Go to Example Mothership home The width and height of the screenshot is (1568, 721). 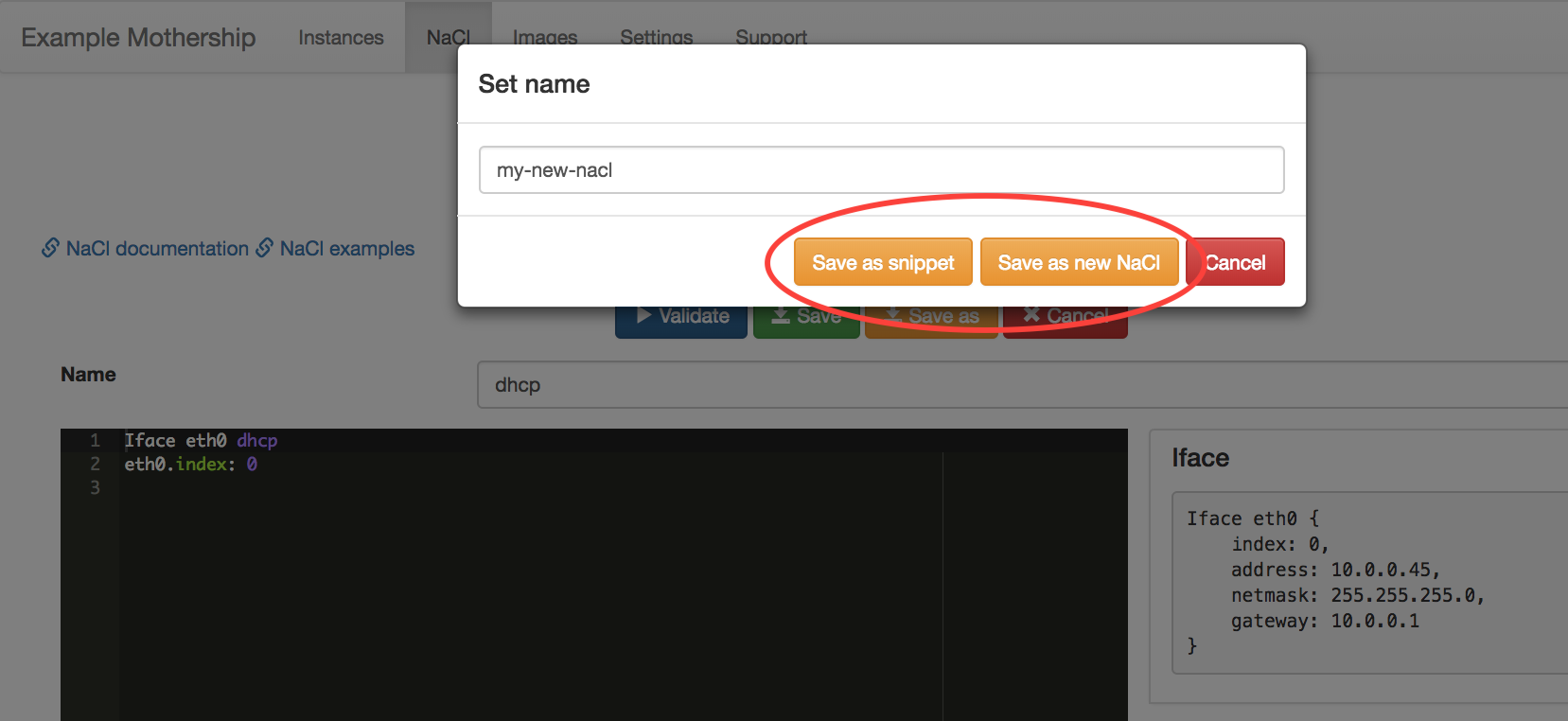coord(138,38)
